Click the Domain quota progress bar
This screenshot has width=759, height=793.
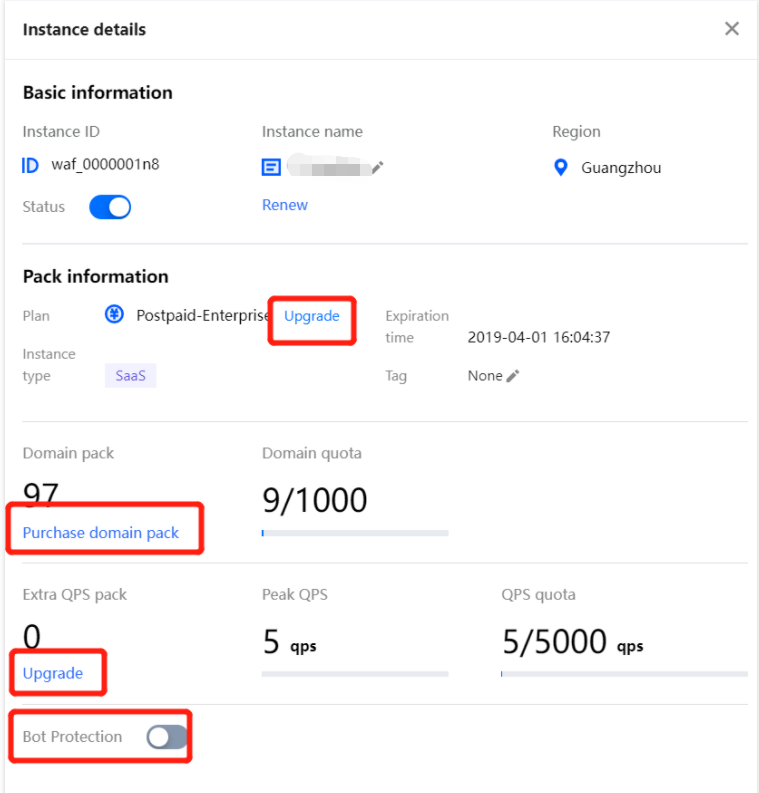click(x=355, y=533)
